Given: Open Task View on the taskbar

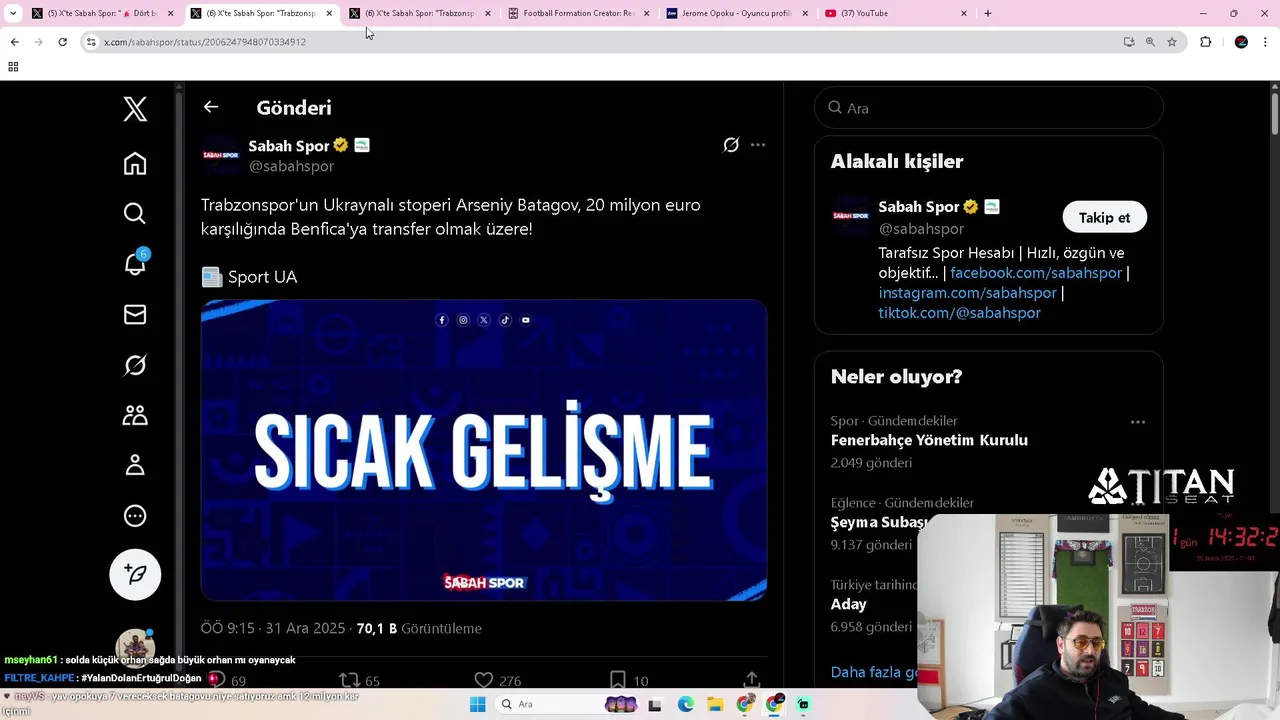Looking at the screenshot, I should 655,705.
